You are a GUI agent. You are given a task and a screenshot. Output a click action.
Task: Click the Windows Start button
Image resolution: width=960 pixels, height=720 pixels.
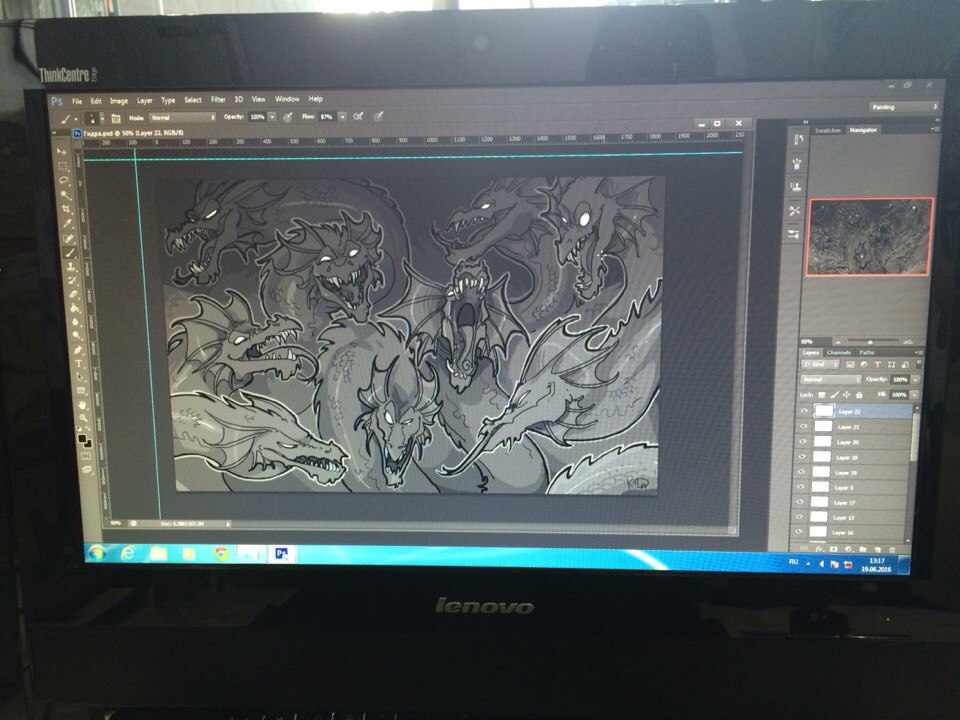97,552
